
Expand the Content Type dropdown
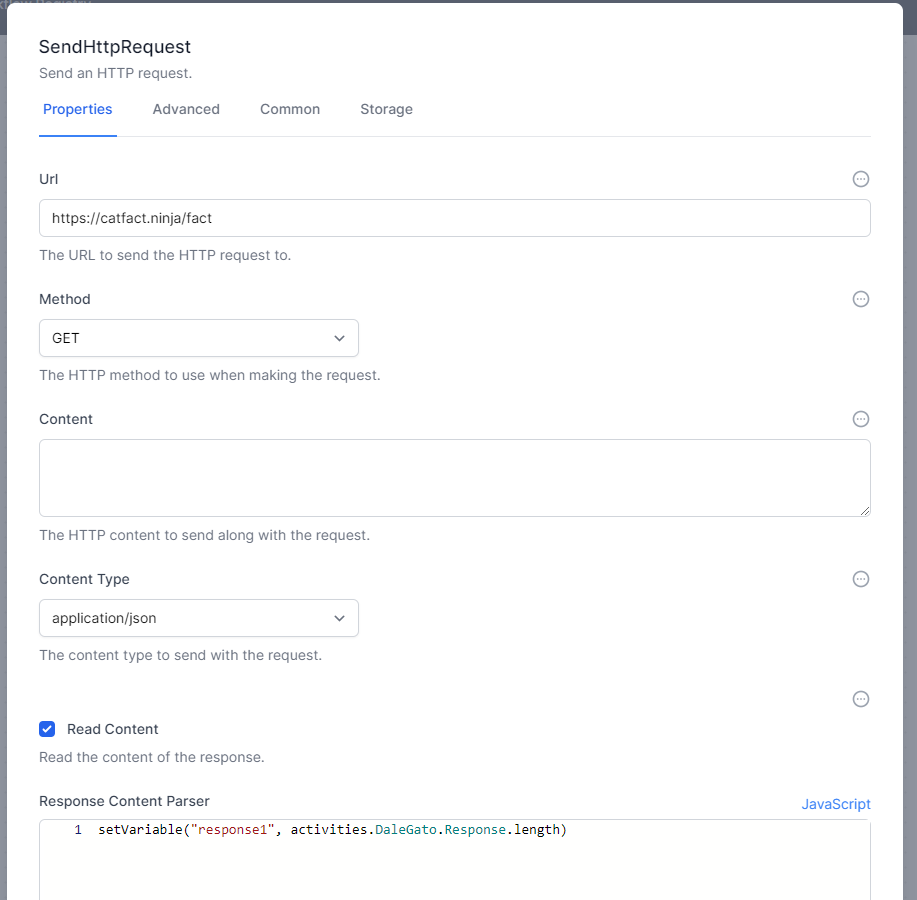198,618
